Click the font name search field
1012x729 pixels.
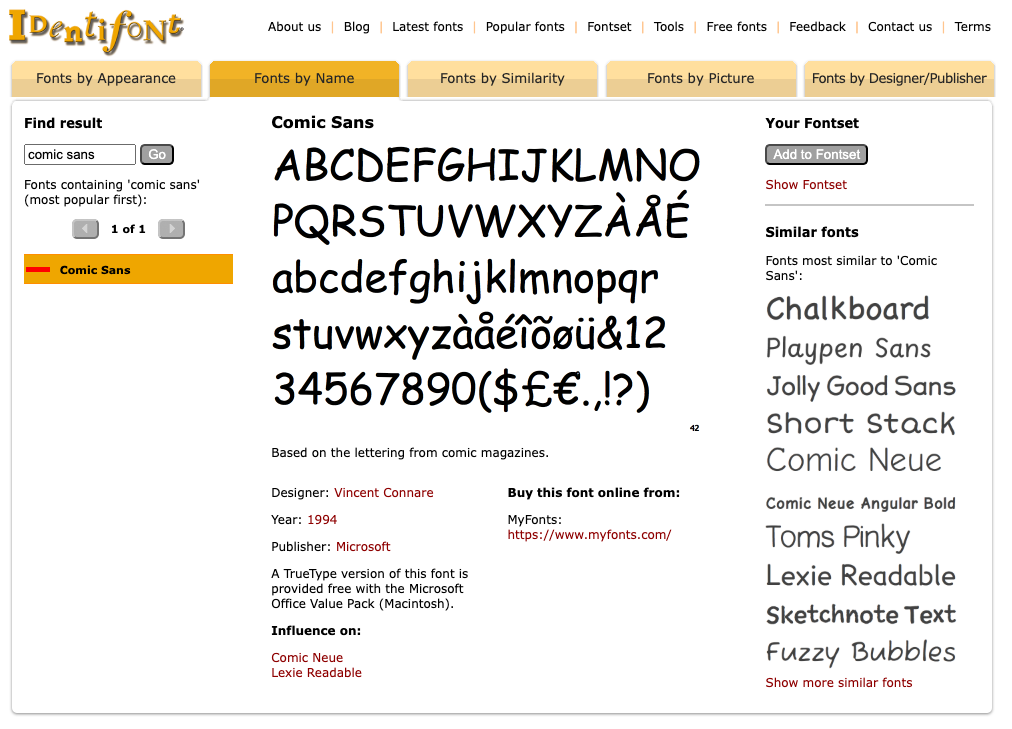pos(80,155)
